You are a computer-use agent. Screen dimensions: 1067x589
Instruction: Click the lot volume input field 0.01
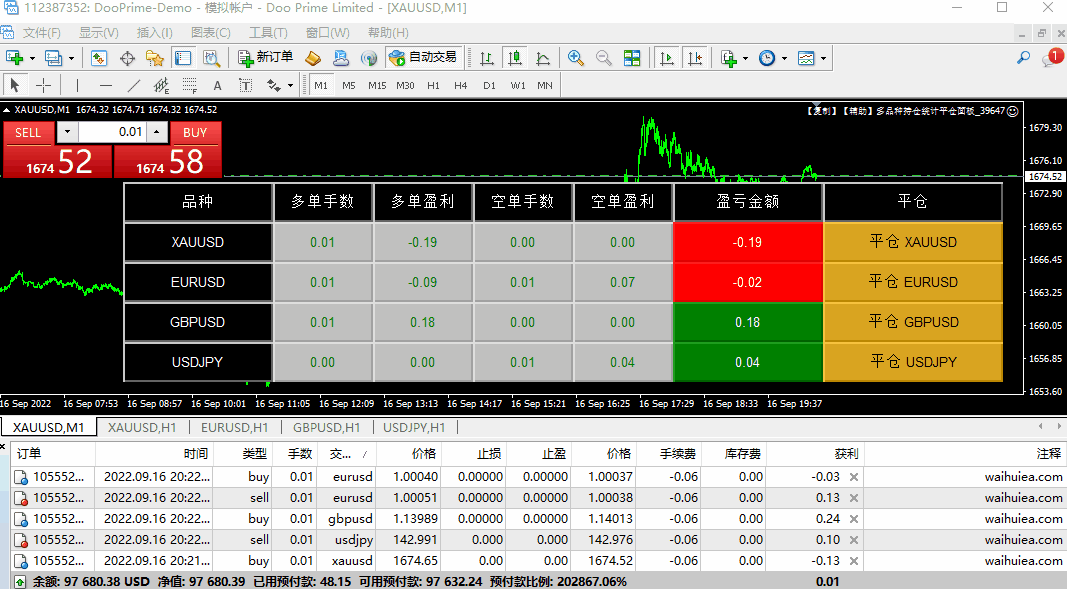(113, 132)
